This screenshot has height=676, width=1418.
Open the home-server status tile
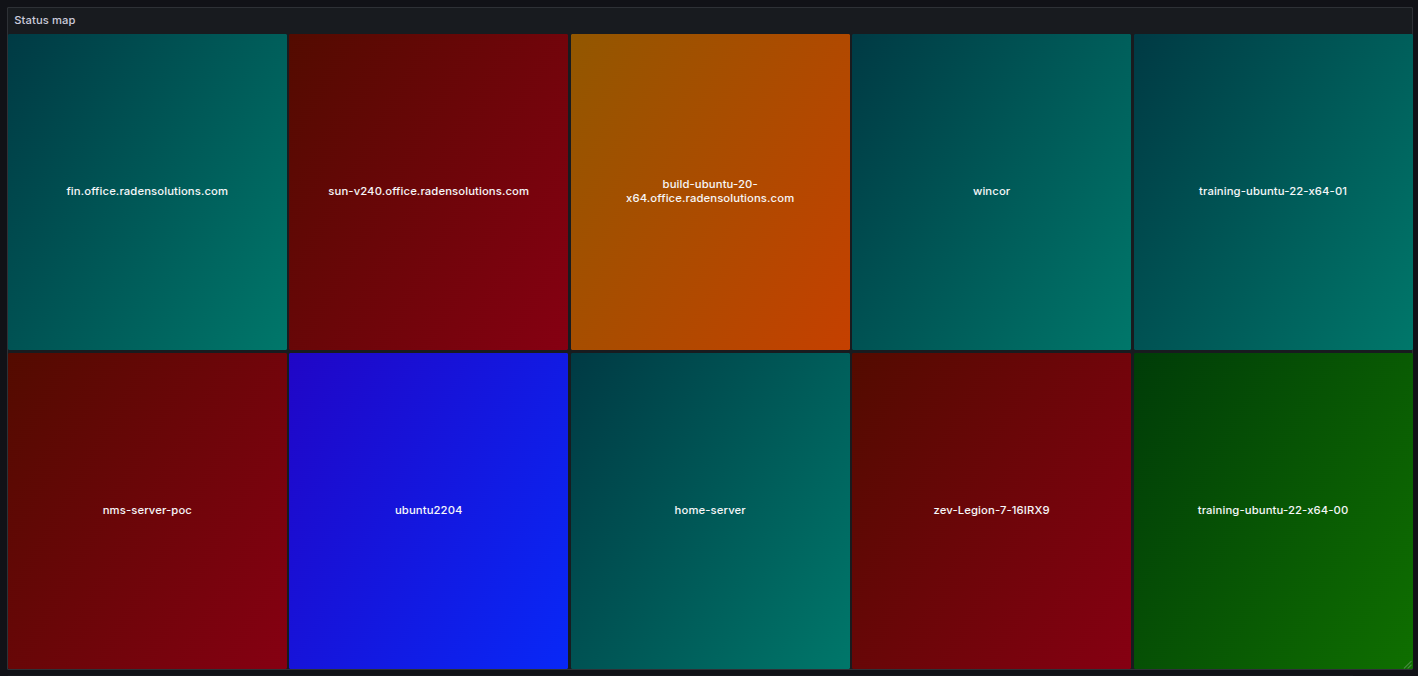(710, 511)
